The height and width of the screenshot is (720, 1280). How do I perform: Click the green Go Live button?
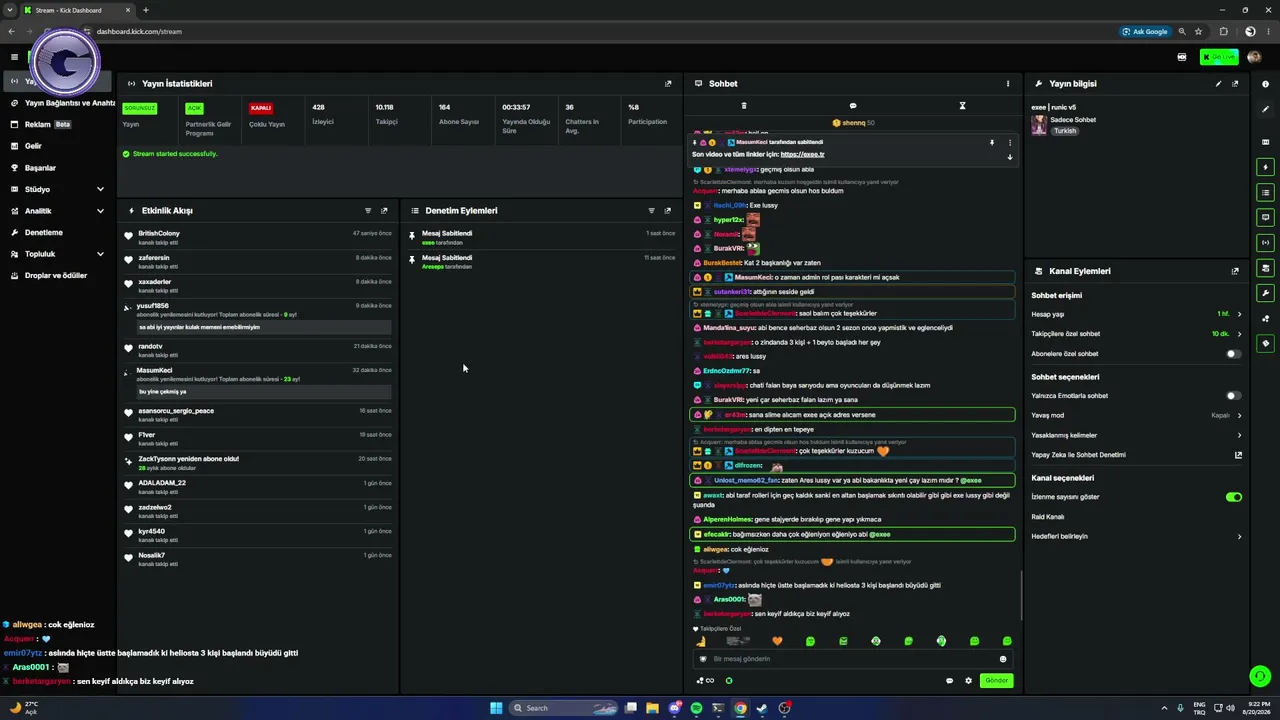tap(1219, 57)
